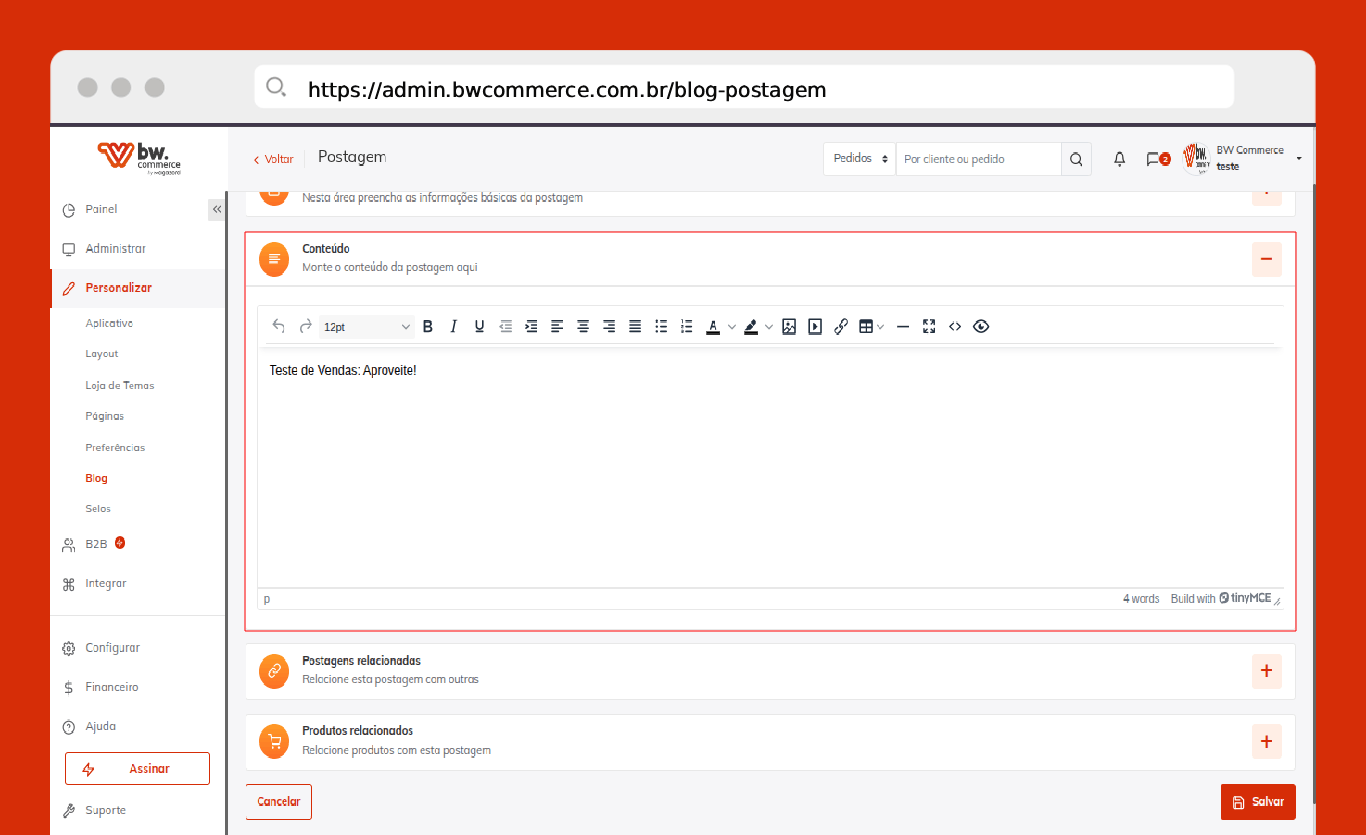Toggle bold formatting
The image size is (1366, 835).
pyautogui.click(x=428, y=326)
